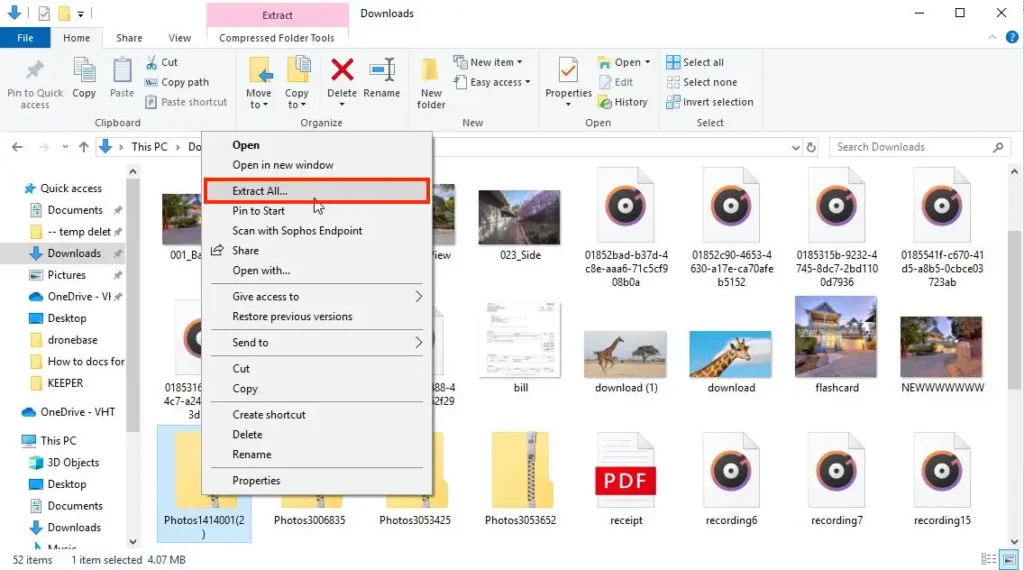Viewport: 1024px width, 570px height.
Task: Click the Cut scissors icon in ribbon
Action: [x=152, y=62]
